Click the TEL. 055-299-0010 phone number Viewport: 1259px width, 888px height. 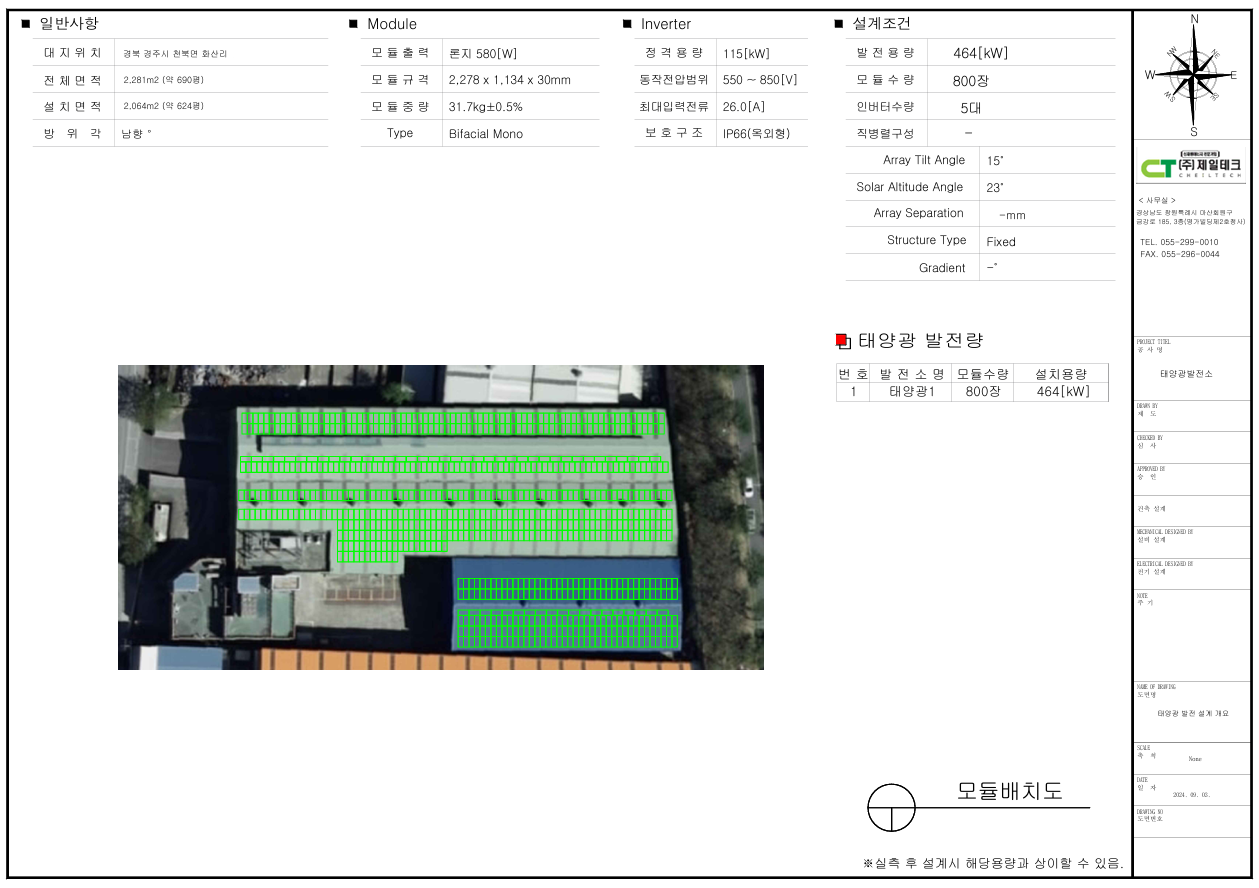coord(1179,242)
